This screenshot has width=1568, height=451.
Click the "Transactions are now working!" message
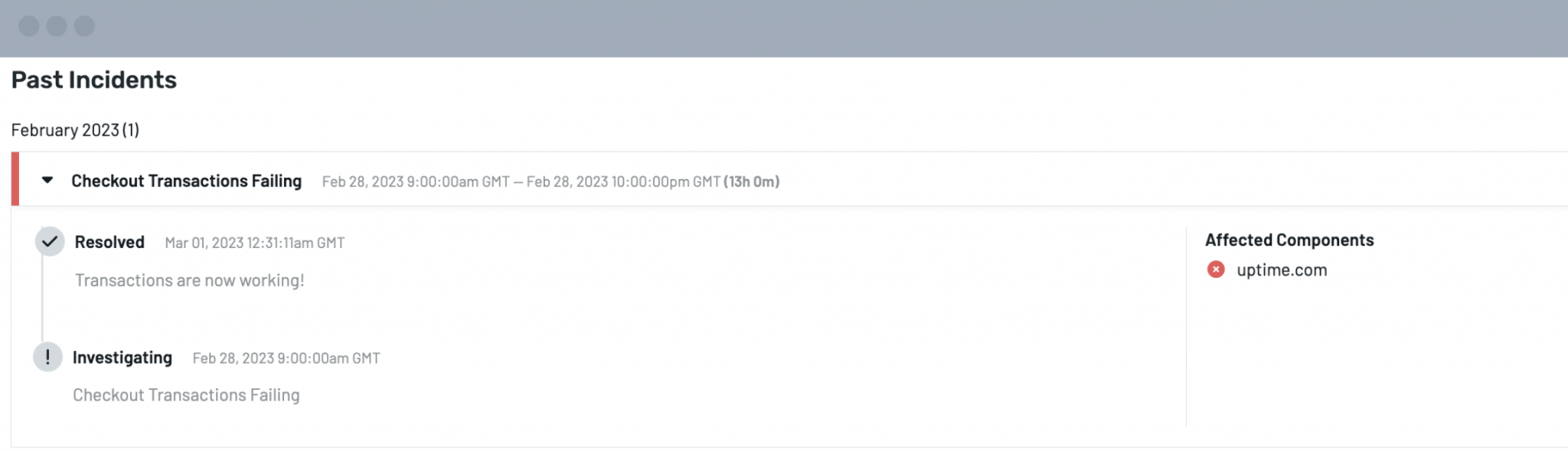pos(189,281)
